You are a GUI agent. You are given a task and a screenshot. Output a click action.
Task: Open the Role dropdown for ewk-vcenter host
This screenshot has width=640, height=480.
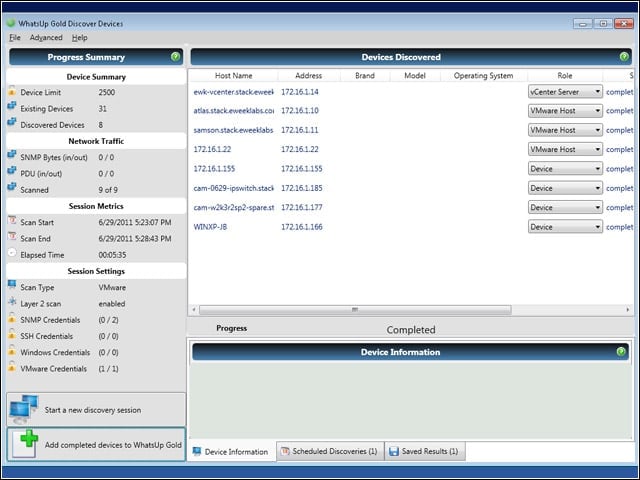[x=565, y=92]
